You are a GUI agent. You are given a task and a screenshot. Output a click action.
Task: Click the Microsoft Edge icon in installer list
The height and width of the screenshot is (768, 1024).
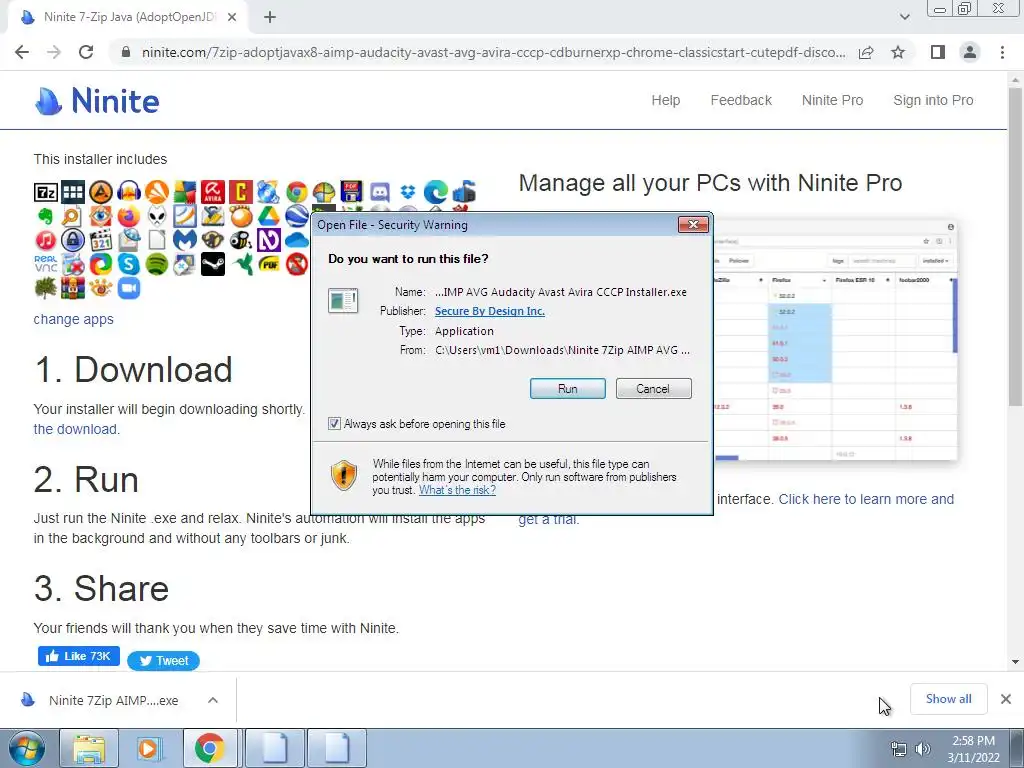(436, 192)
